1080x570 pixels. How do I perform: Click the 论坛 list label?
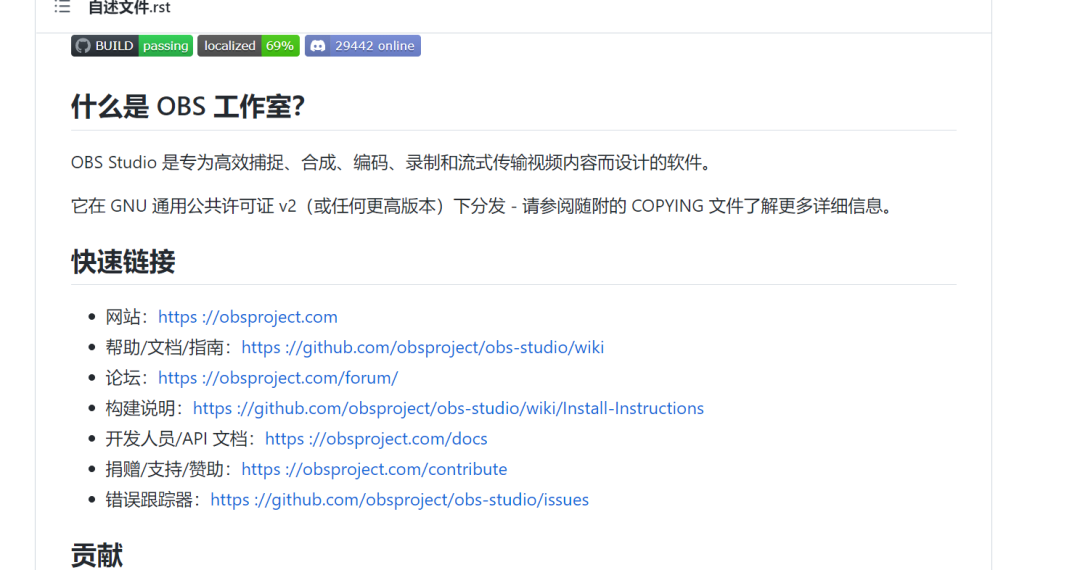(127, 377)
